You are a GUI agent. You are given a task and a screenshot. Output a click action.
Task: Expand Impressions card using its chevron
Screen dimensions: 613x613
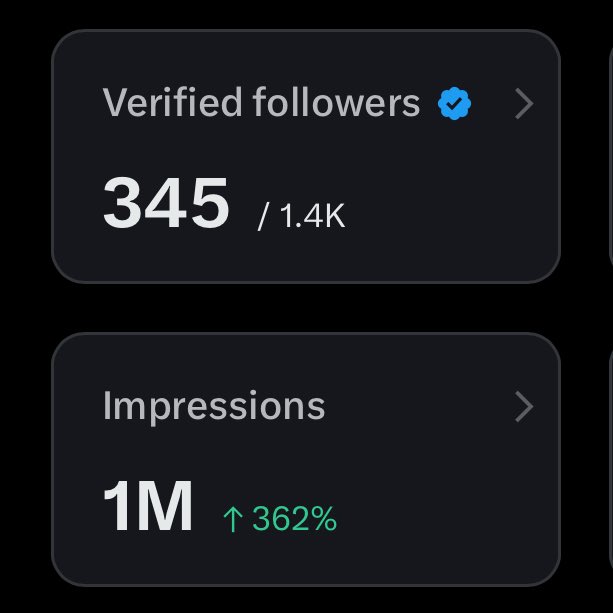(x=524, y=407)
